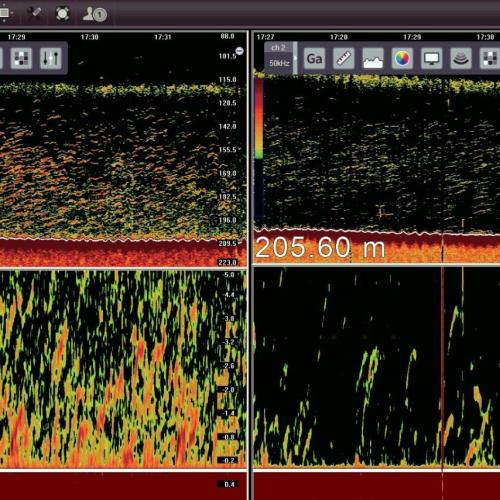500x500 pixels.
Task: Open the sonar ping transmission icon
Action: click(461, 59)
